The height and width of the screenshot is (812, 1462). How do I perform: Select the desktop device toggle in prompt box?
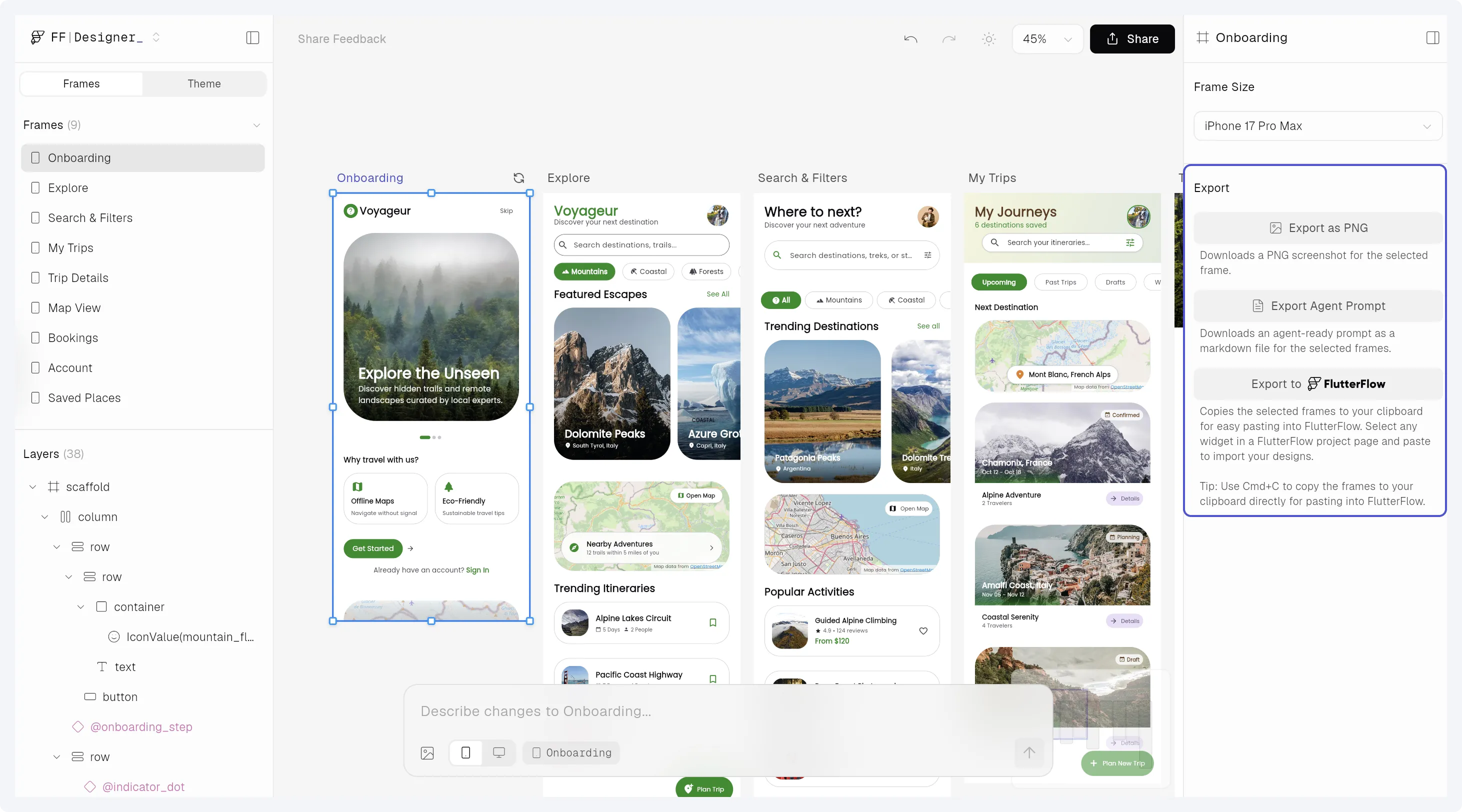click(499, 752)
